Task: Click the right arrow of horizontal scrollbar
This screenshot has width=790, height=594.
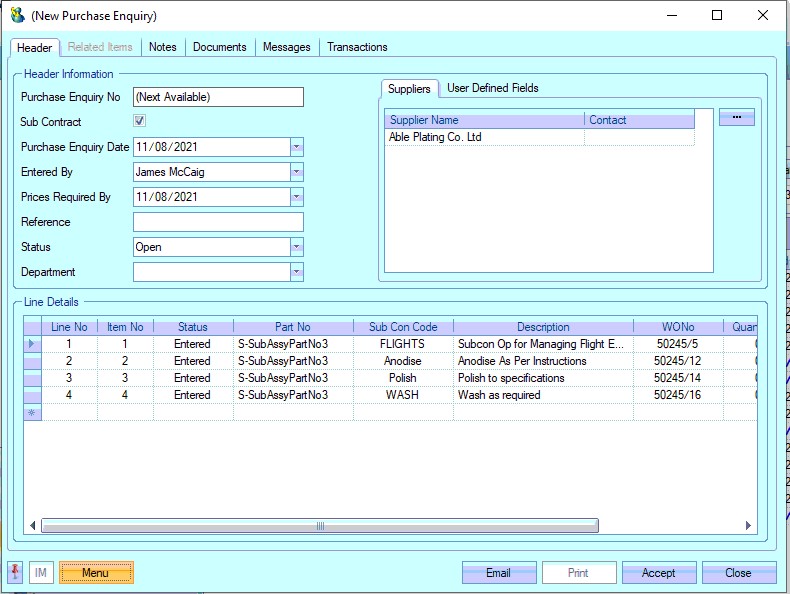Action: click(x=748, y=526)
